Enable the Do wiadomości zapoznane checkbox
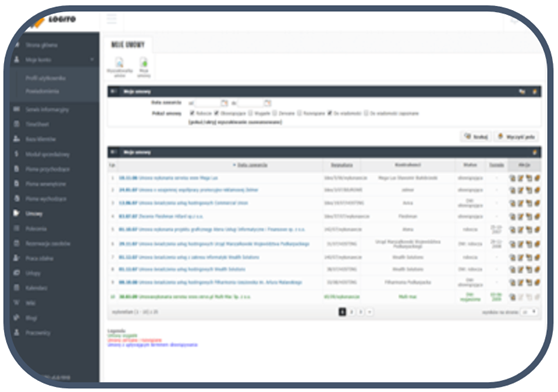Image resolution: width=558 pixels, height=392 pixels. 366,113
